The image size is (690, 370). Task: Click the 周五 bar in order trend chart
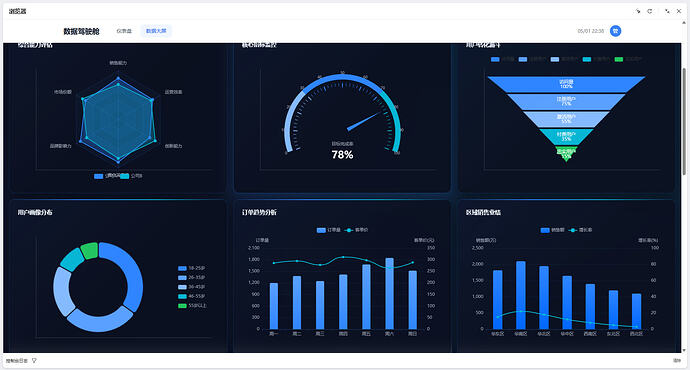point(366,297)
